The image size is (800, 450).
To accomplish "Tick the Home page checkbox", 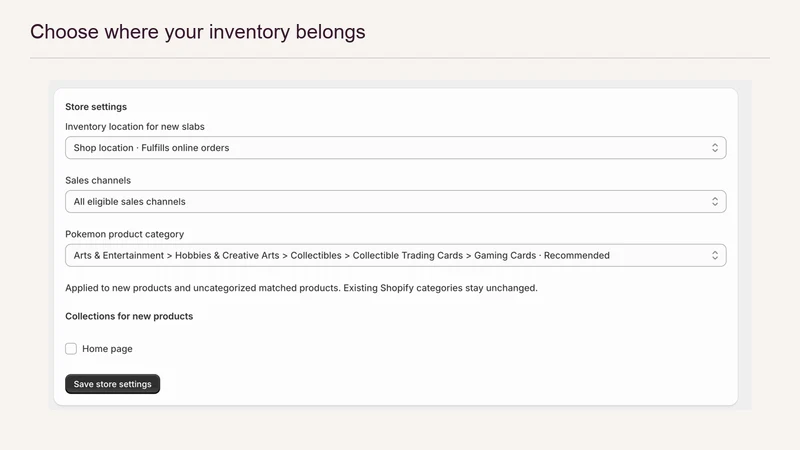I will (71, 348).
